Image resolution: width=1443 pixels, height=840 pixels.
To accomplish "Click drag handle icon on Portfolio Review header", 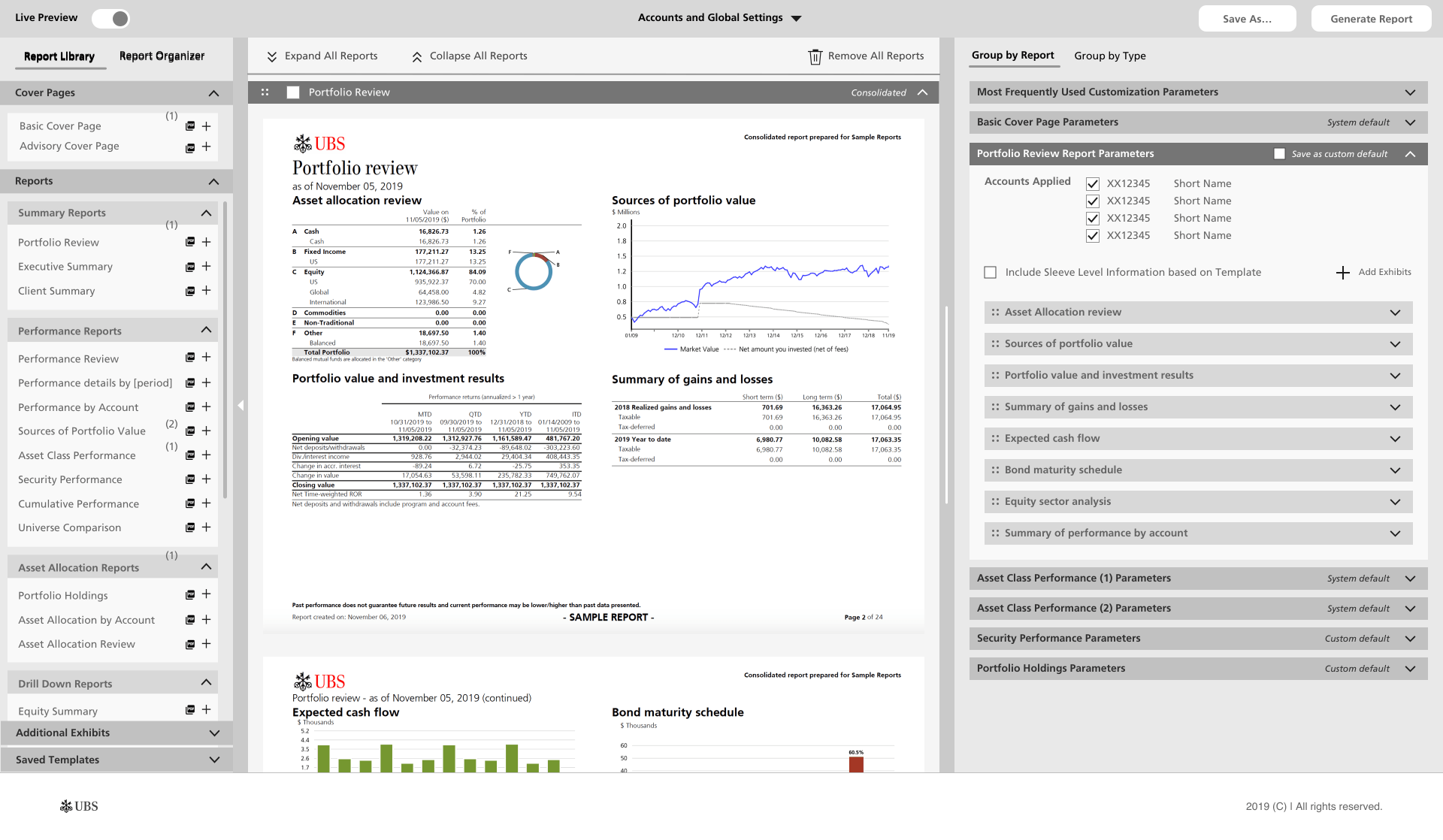I will pyautogui.click(x=265, y=92).
